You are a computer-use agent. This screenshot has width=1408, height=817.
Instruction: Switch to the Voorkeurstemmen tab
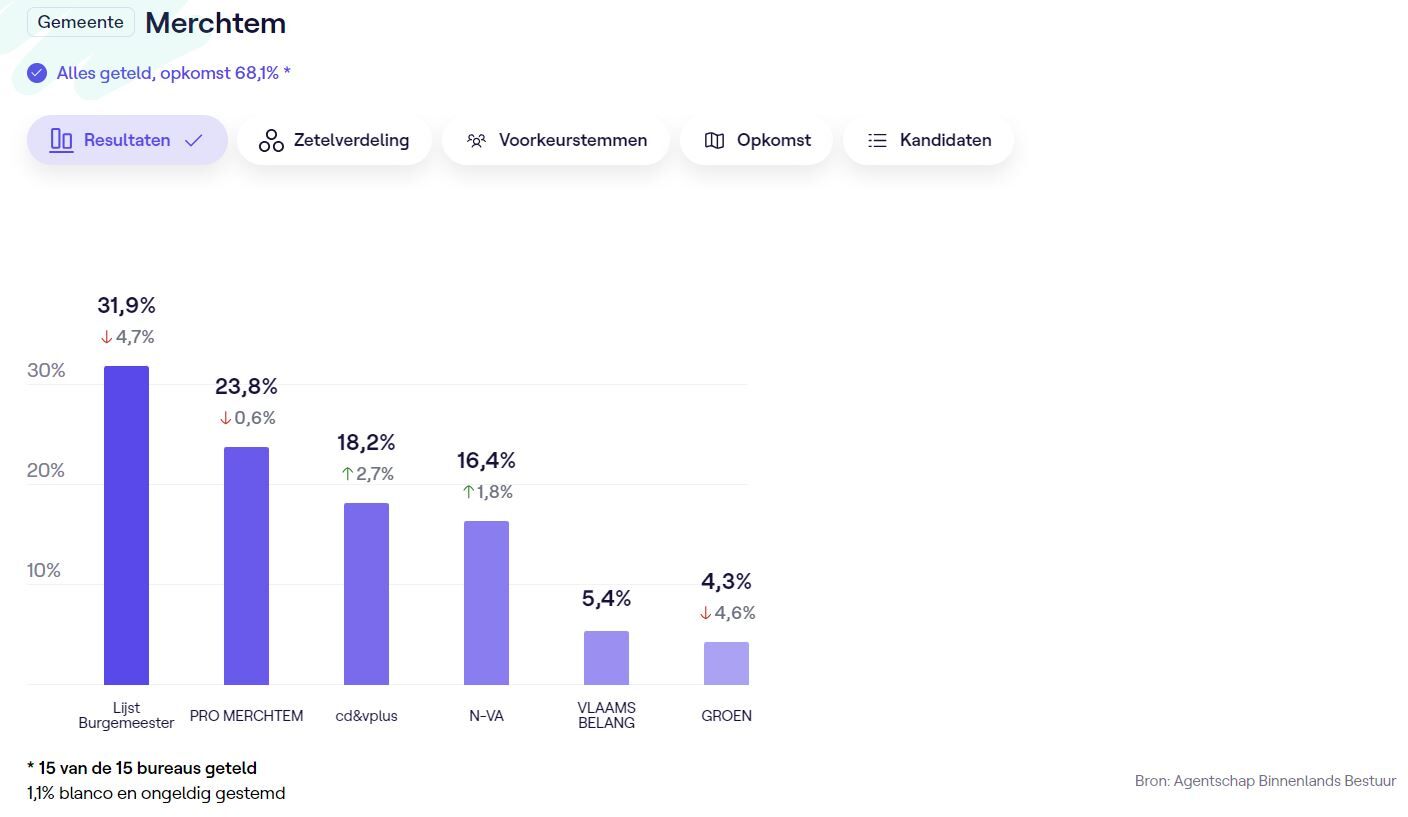point(555,141)
